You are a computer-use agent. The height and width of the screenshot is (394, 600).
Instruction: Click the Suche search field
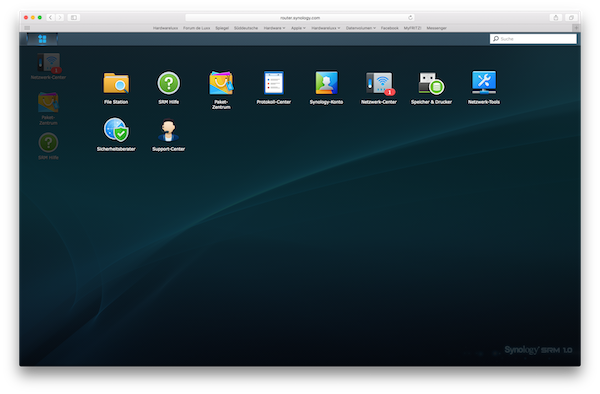click(533, 39)
